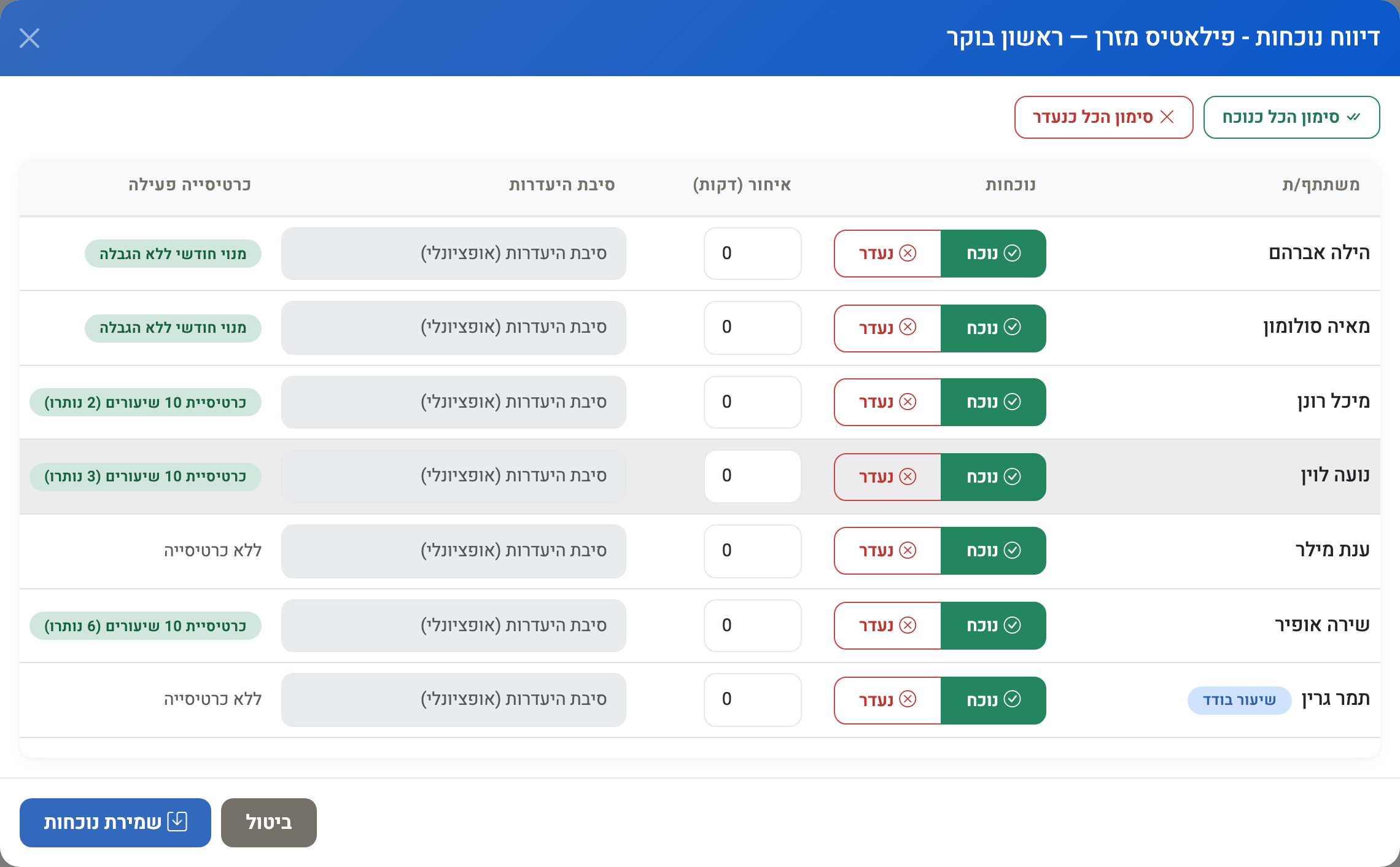Mark מיכל רונן as present (נוכח)
Screen dimensions: 1400x867
coord(993,402)
